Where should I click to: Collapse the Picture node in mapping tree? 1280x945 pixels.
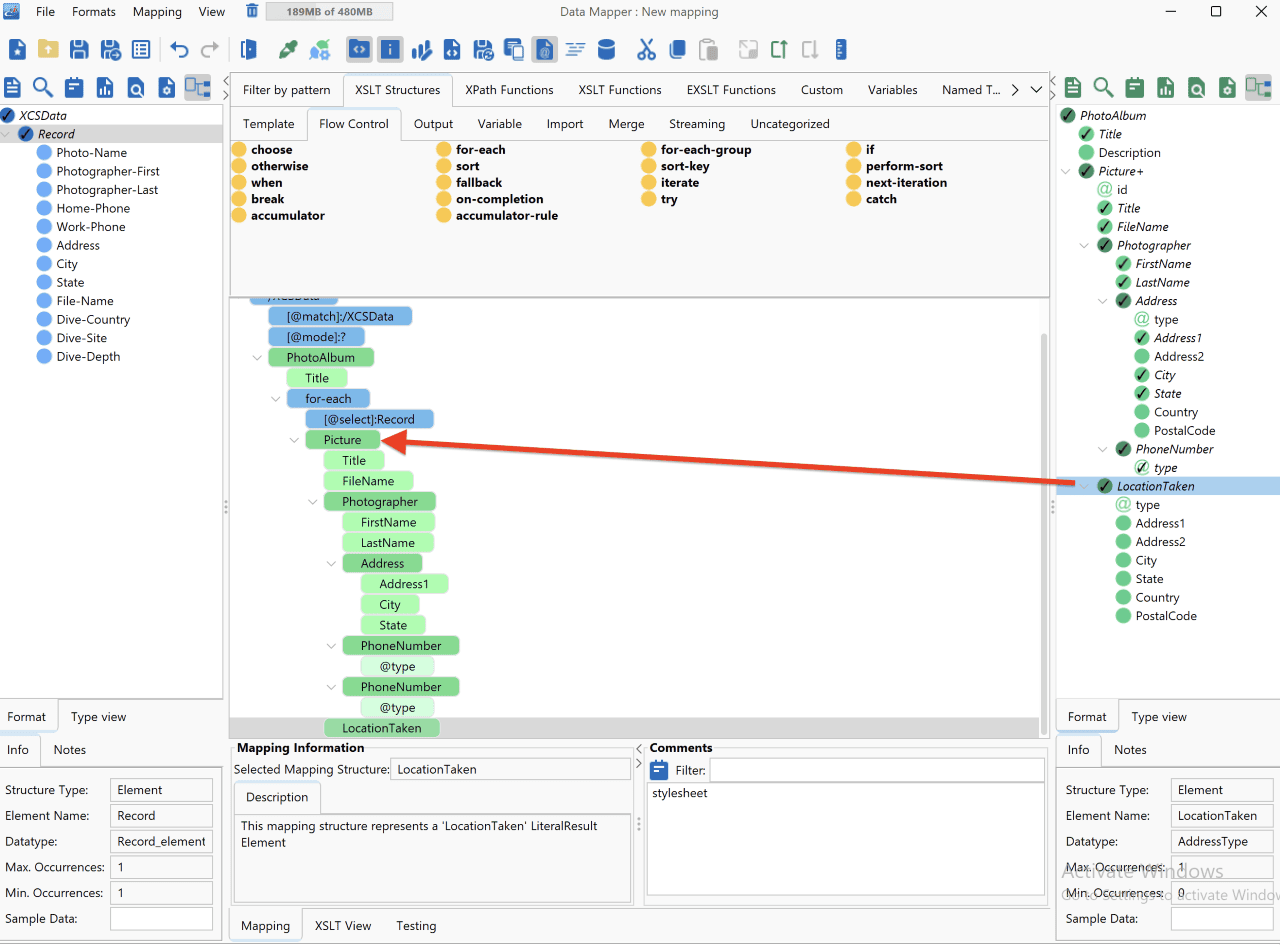295,440
